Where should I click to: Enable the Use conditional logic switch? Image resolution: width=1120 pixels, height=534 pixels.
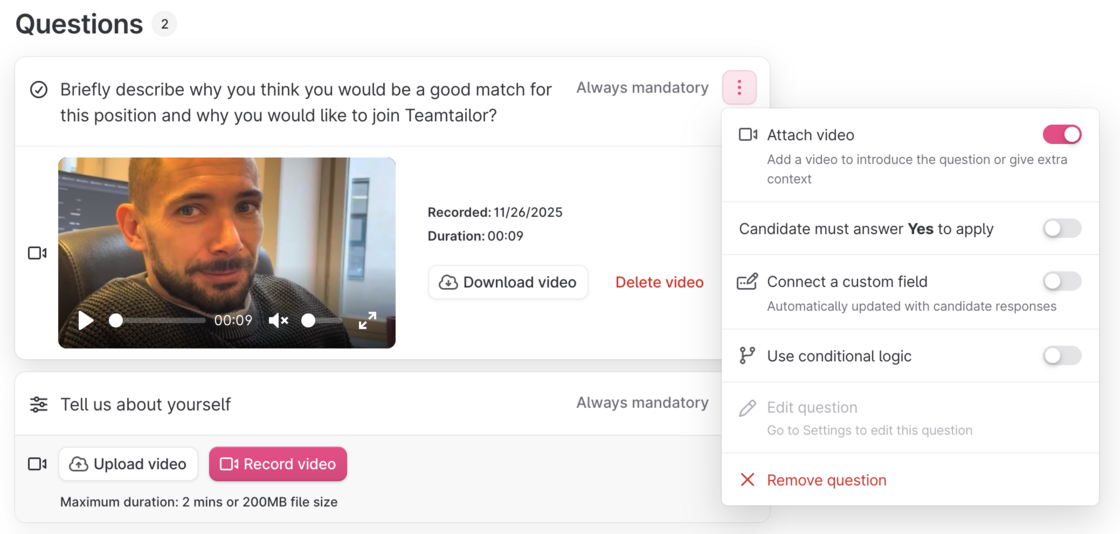coord(1061,356)
